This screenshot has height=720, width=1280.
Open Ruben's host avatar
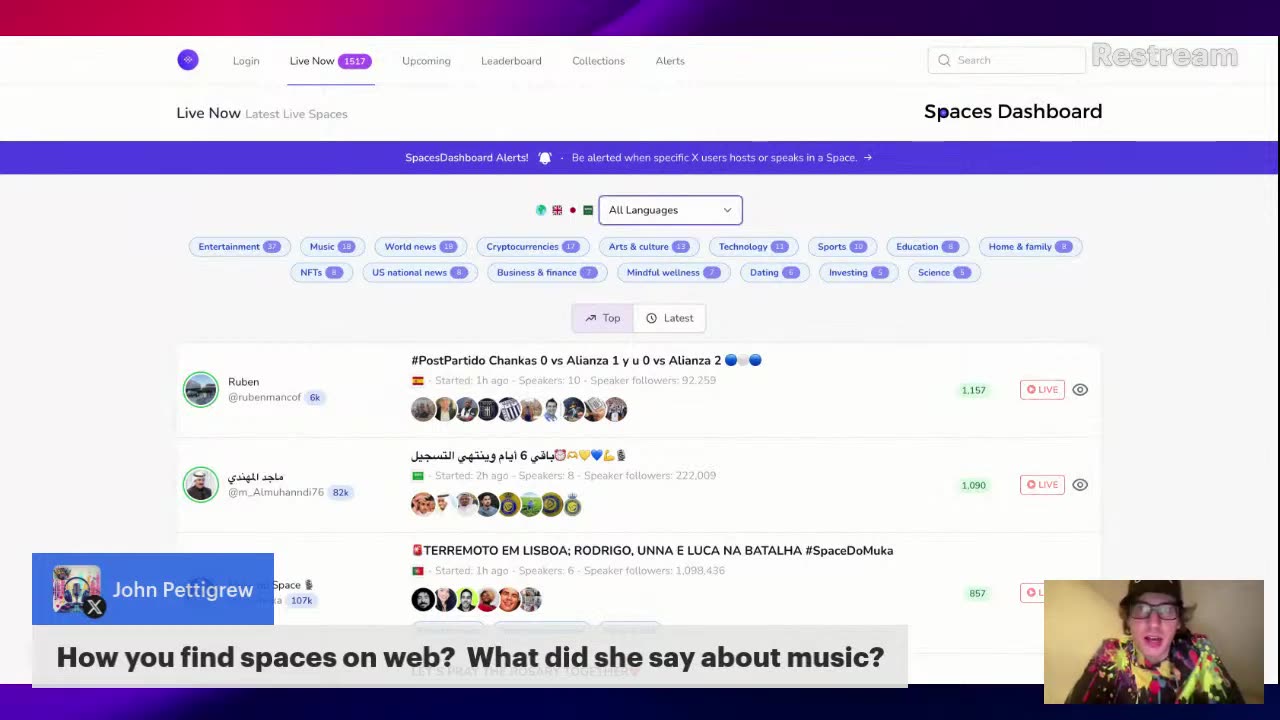[200, 390]
